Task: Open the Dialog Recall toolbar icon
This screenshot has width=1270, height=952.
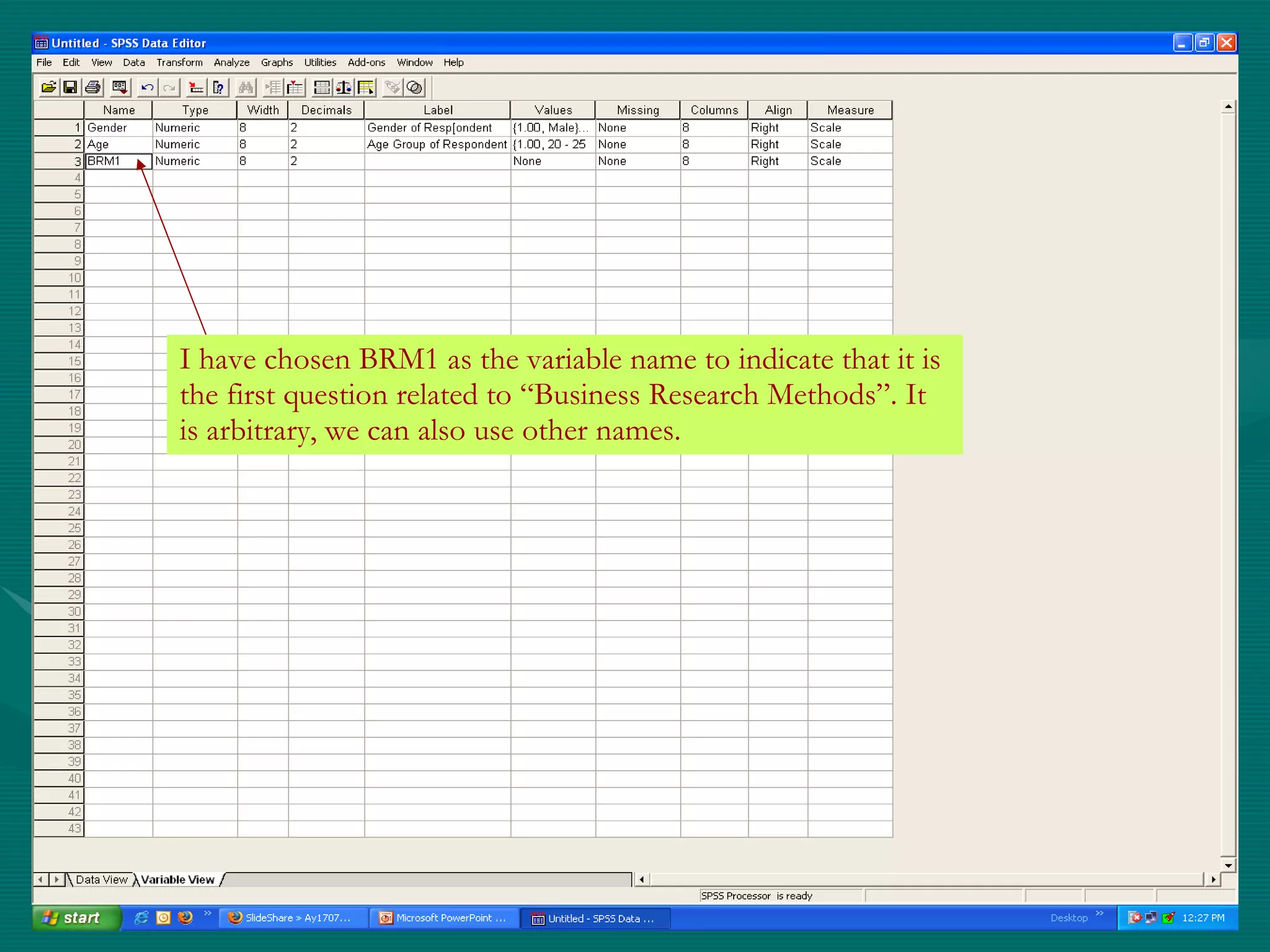Action: 120,87
